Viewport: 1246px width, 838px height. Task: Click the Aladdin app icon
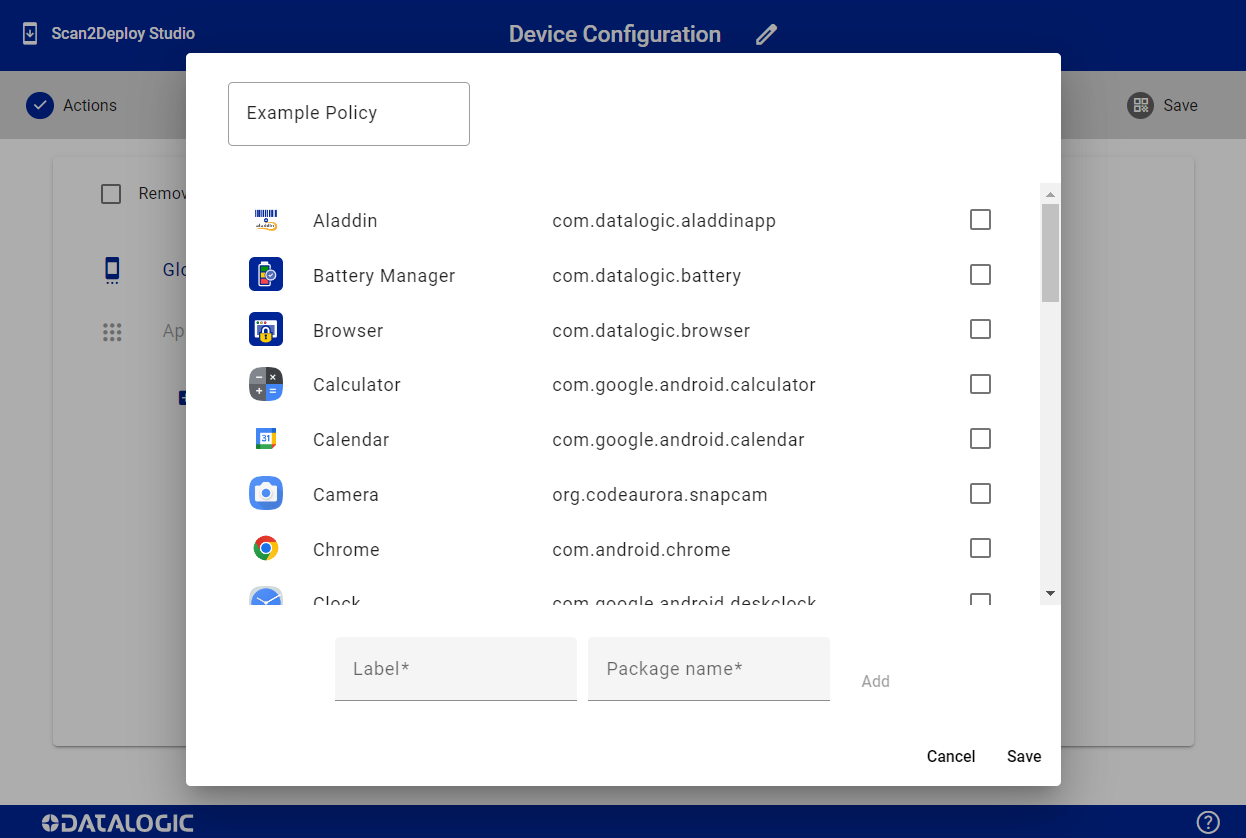click(x=266, y=220)
